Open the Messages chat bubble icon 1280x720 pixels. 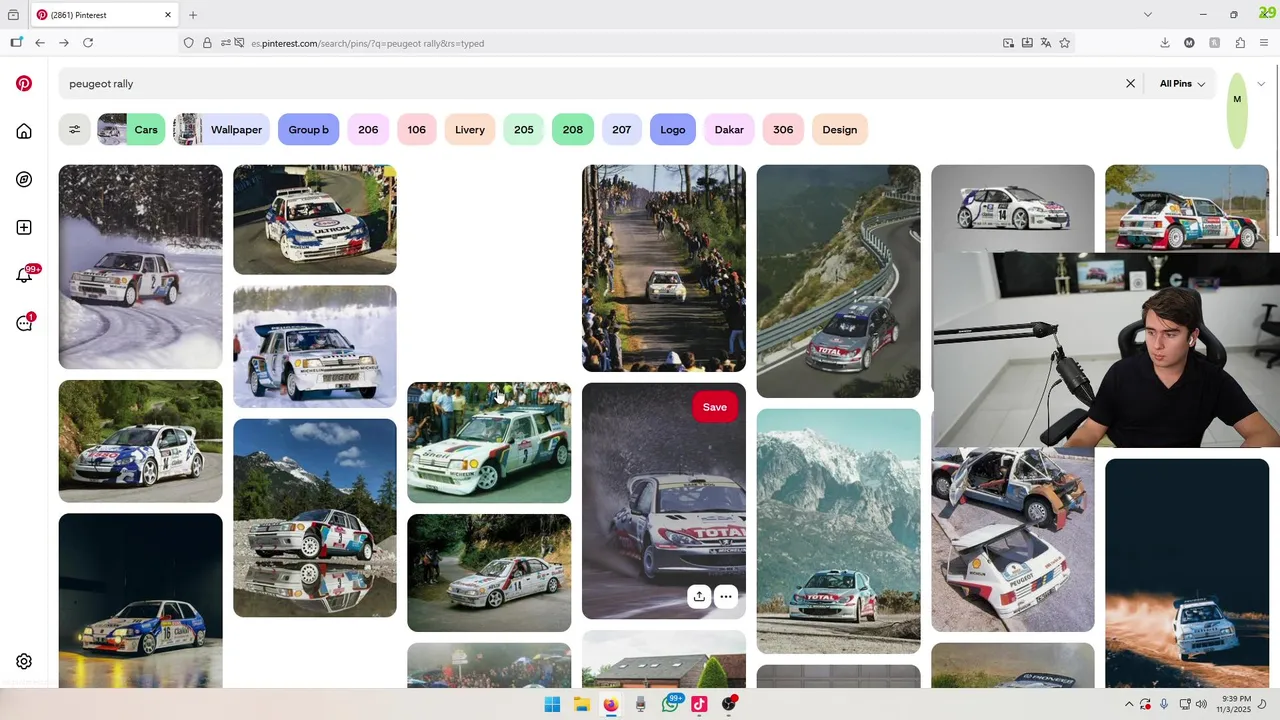coord(24,323)
